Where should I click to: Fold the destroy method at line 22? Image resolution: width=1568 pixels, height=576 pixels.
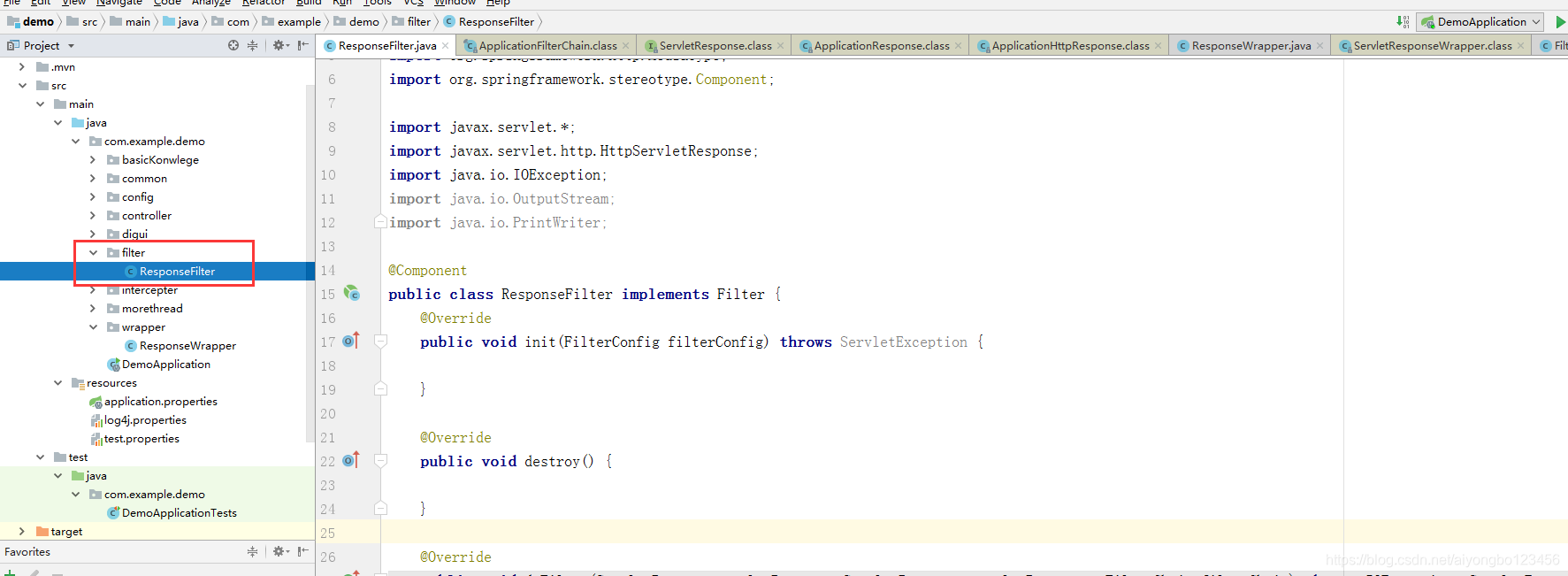[380, 461]
